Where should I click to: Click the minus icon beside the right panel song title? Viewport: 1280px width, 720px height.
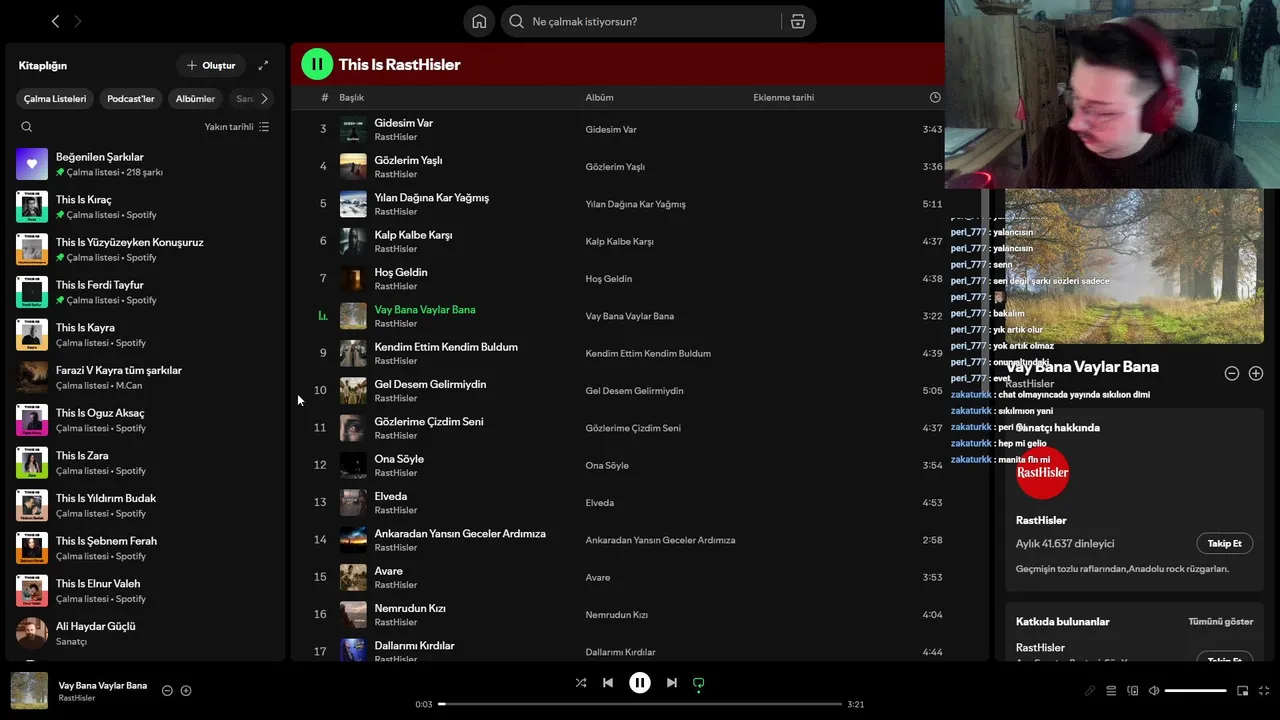coord(1232,373)
